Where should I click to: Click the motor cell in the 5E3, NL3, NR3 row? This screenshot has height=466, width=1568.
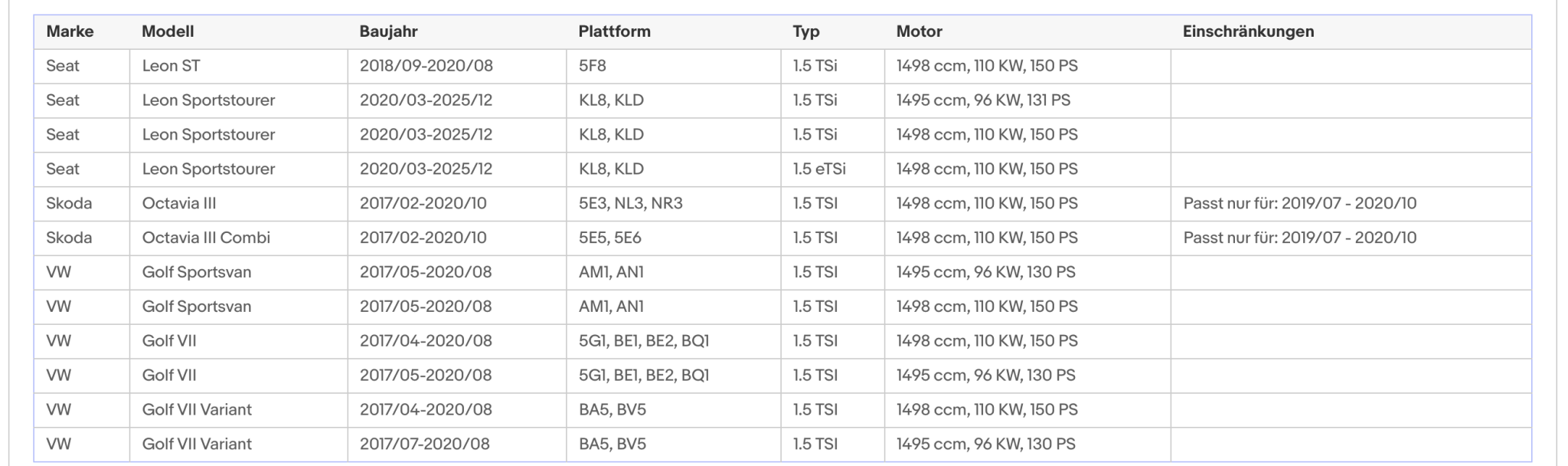click(1027, 203)
